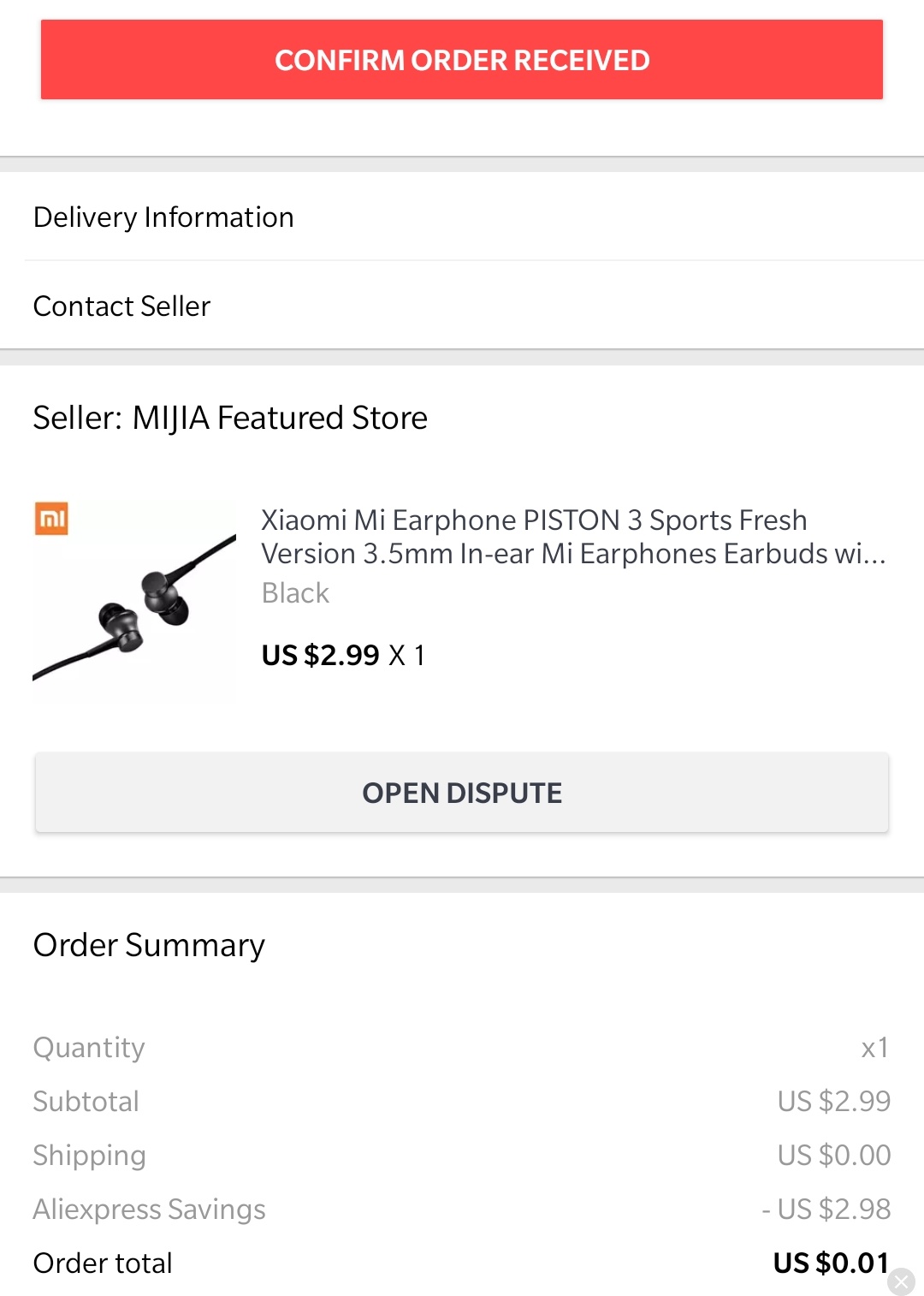Image resolution: width=924 pixels, height=1296 pixels.
Task: Click the X 1 item quantity text
Action: [407, 655]
